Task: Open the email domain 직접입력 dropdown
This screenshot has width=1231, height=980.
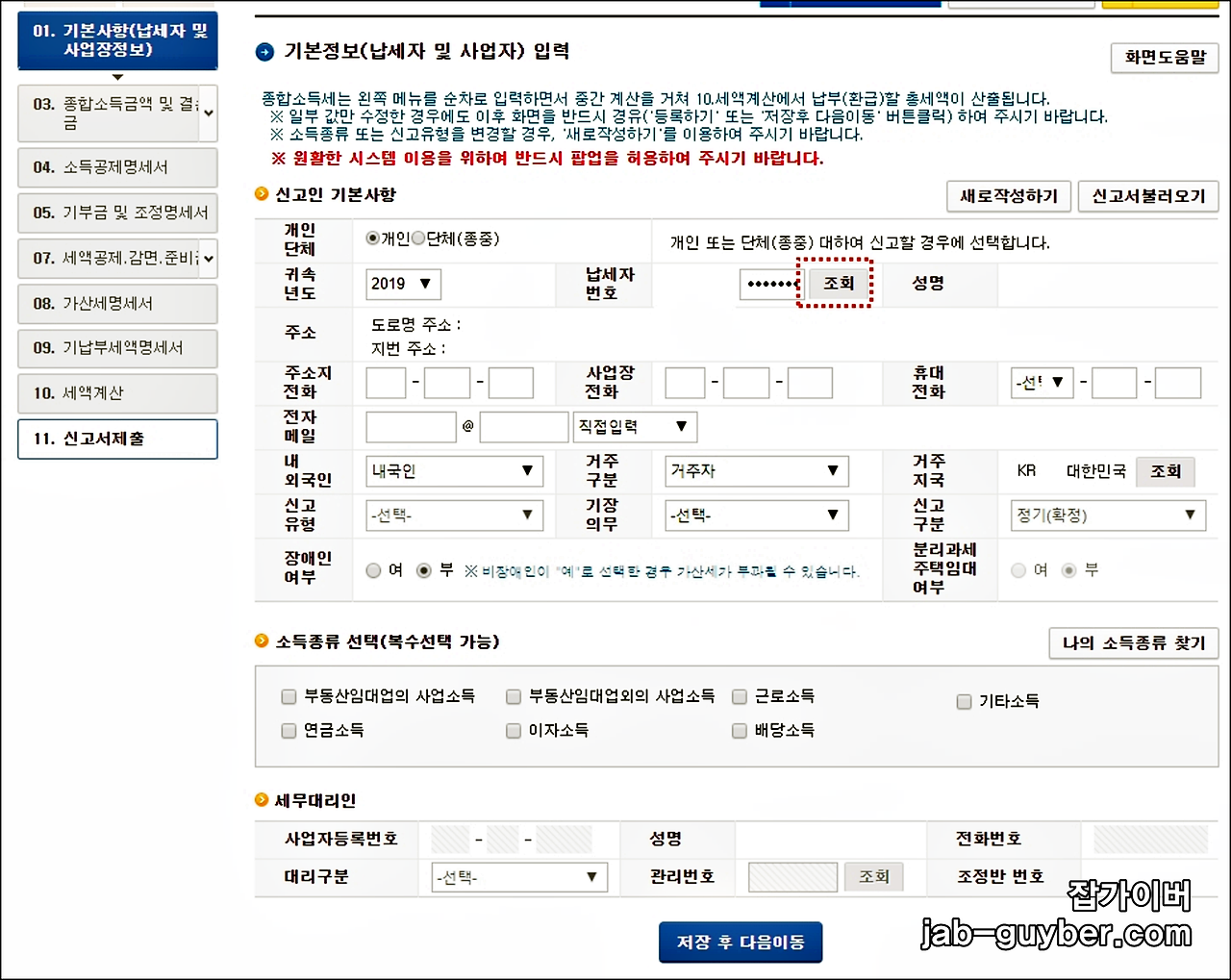Action: point(635,426)
